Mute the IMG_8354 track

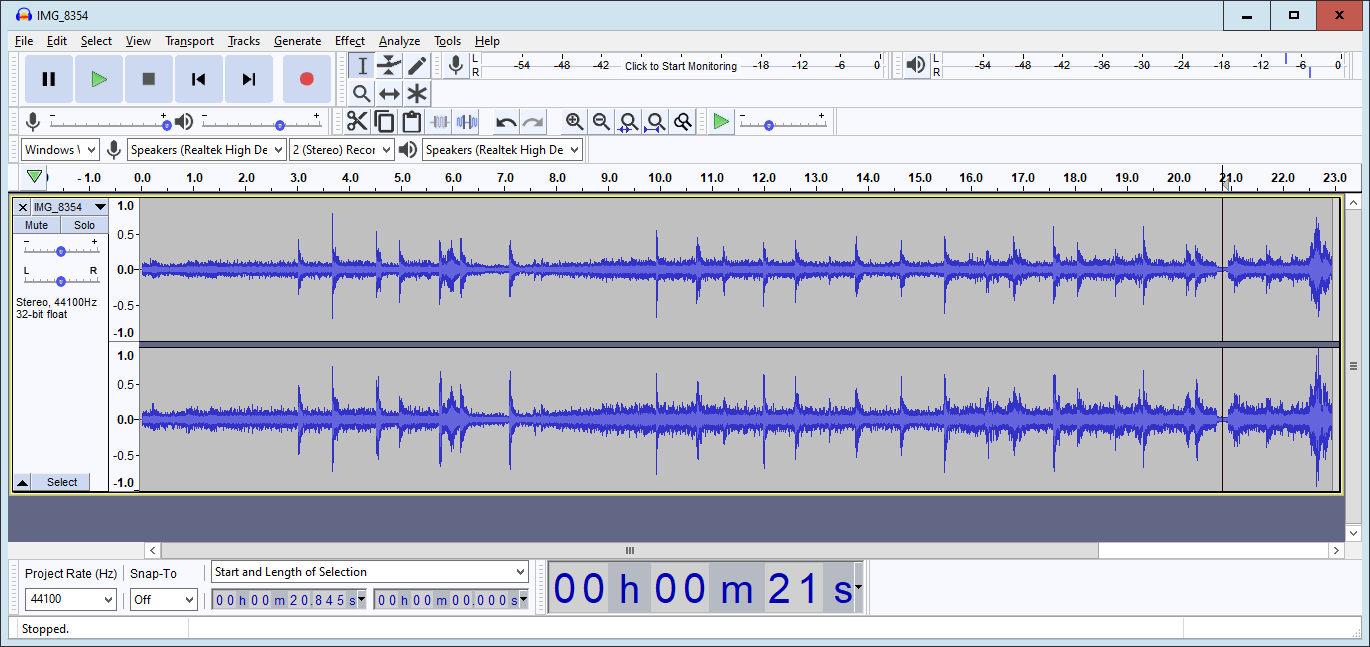point(36,225)
